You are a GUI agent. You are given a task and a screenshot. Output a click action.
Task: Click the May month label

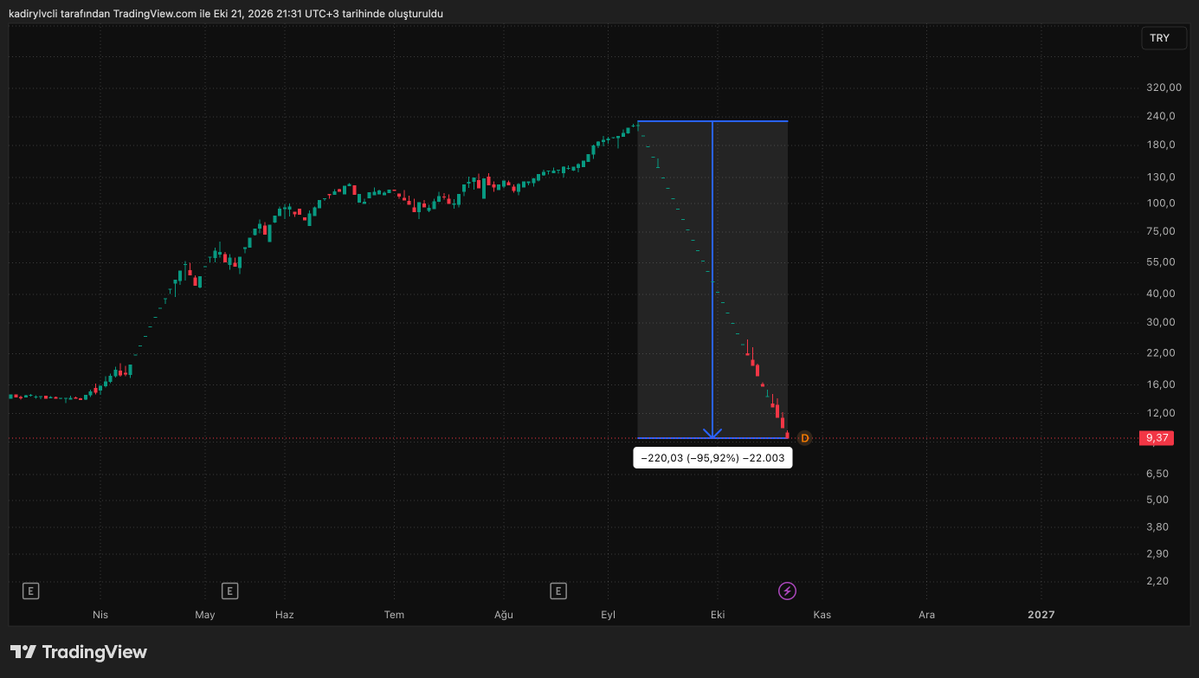(x=205, y=615)
